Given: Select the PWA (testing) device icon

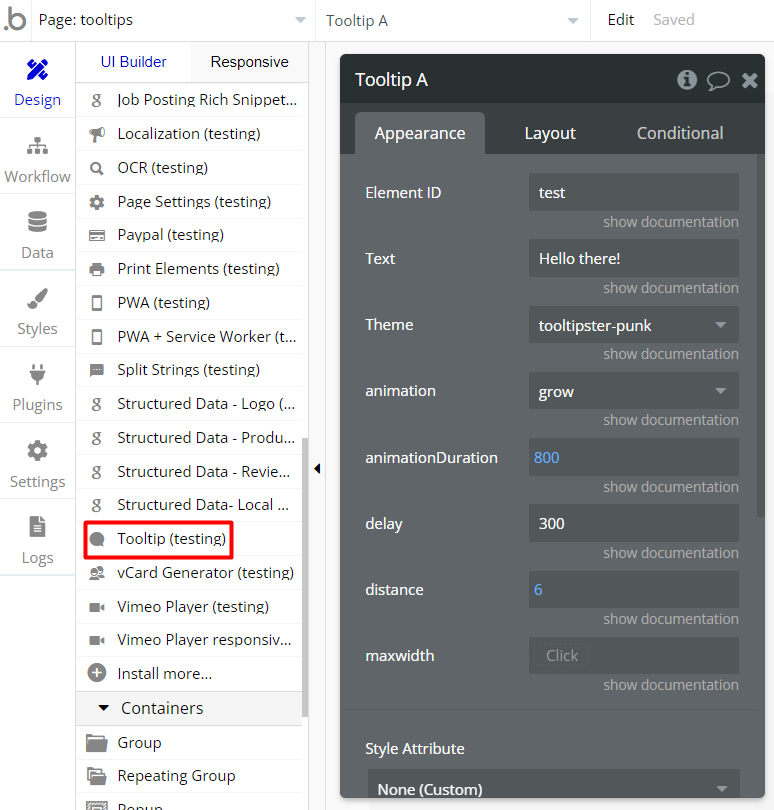Looking at the screenshot, I should tap(97, 303).
